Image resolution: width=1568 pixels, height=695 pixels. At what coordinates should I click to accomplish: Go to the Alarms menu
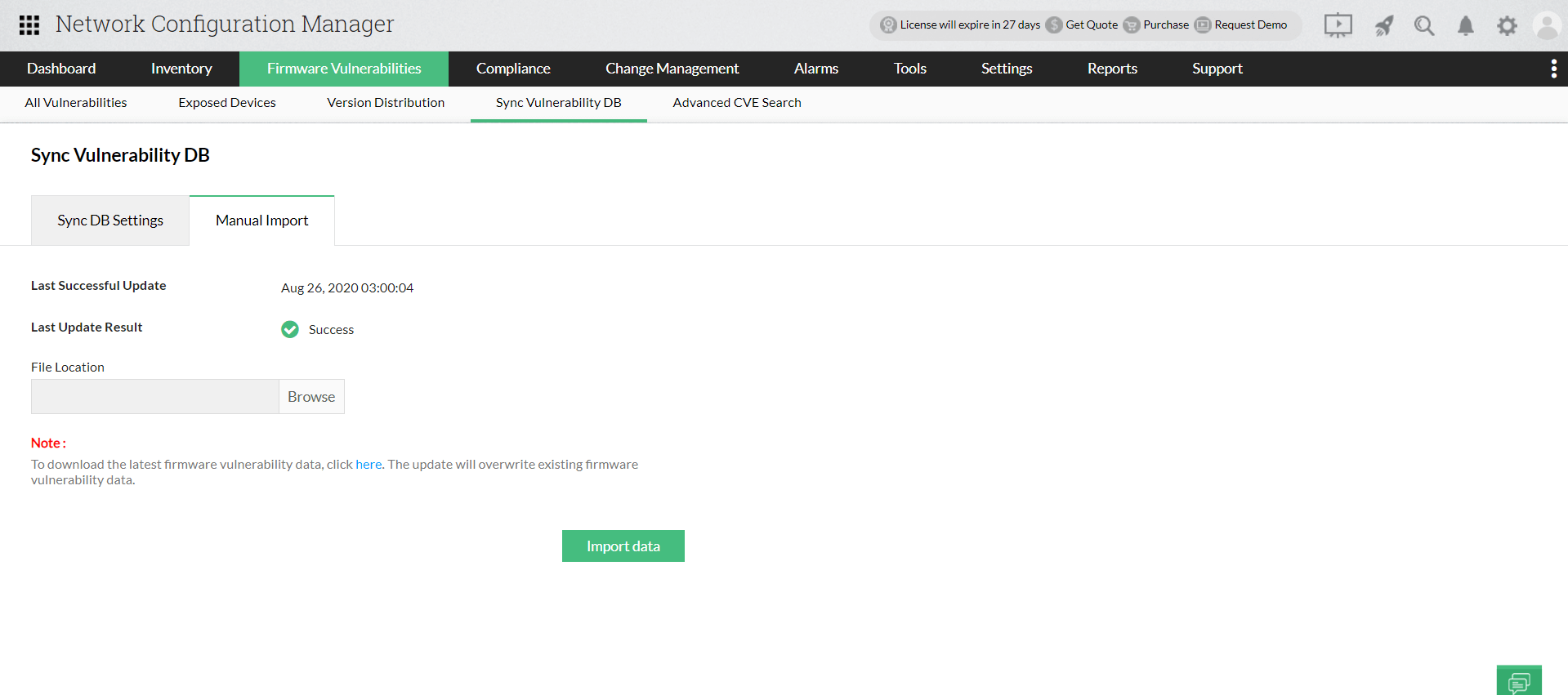point(816,69)
